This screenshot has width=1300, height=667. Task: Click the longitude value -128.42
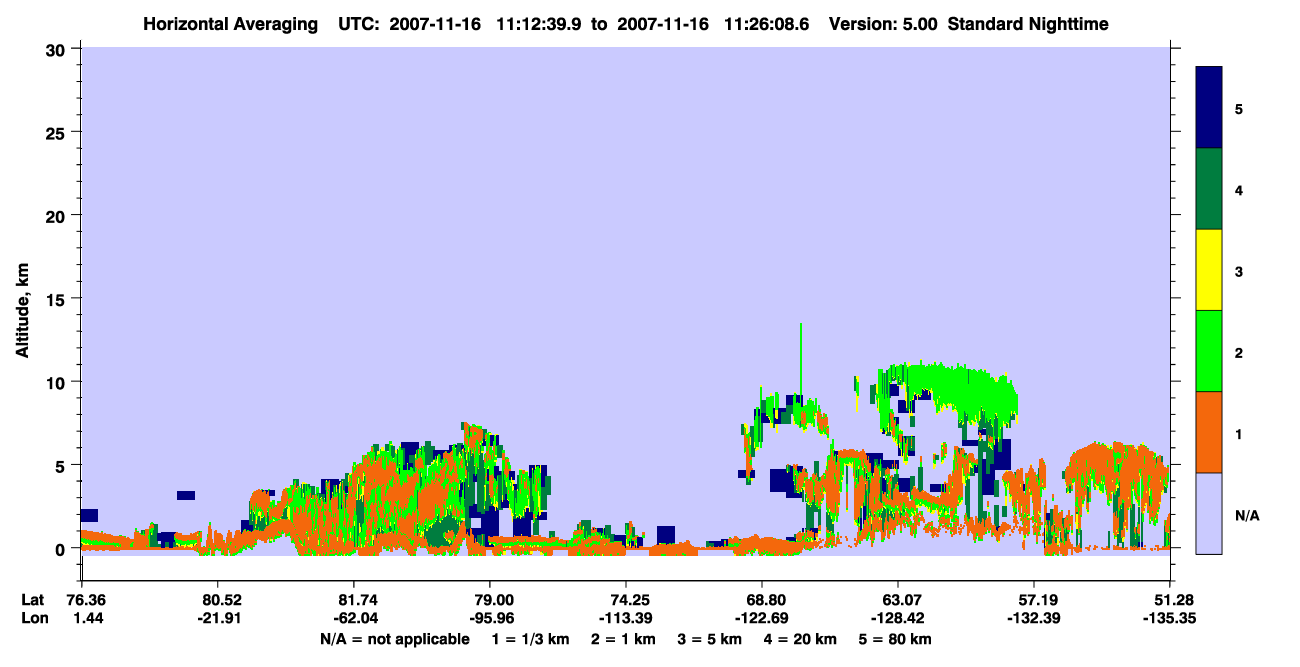tap(898, 618)
